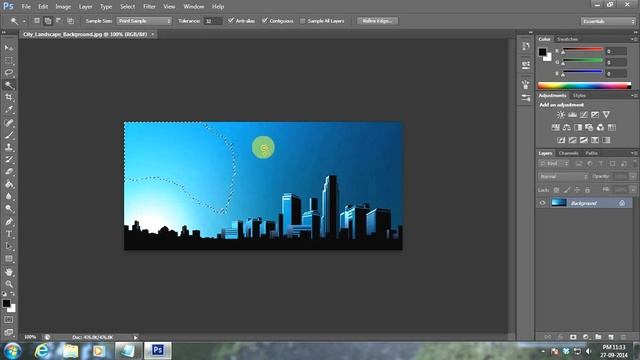Image resolution: width=640 pixels, height=360 pixels.
Task: Choose the Intersect with selection mode button
Action: [x=70, y=20]
